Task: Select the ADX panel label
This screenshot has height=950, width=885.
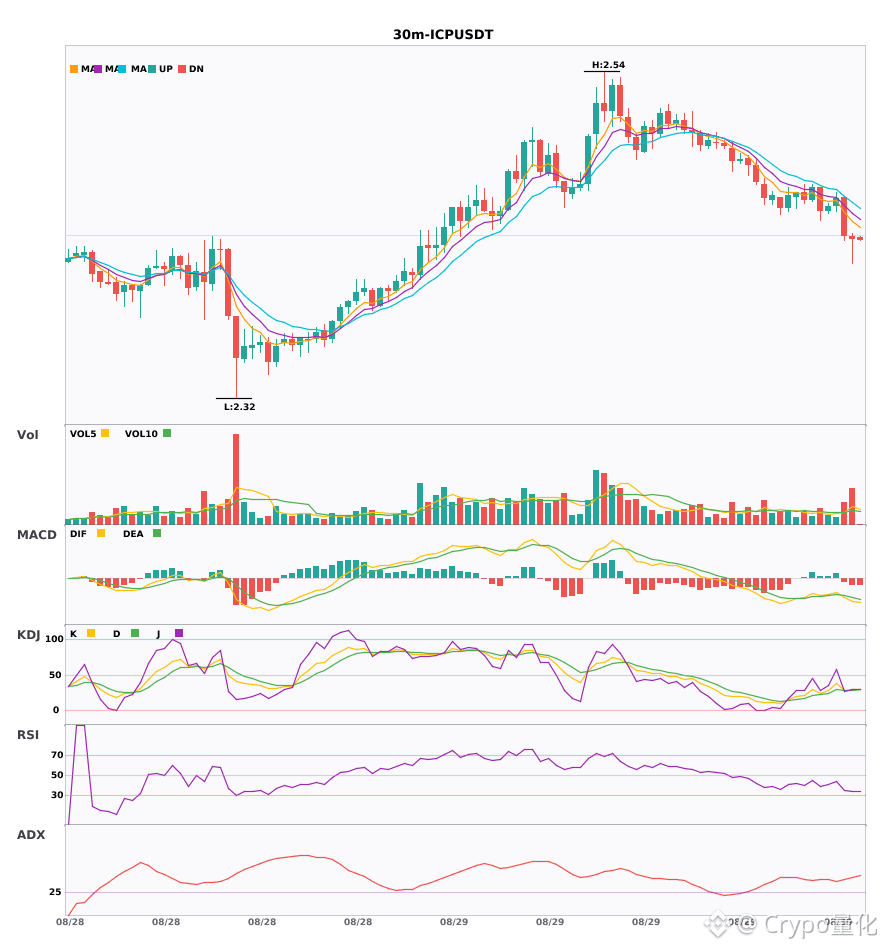Action: tap(31, 835)
